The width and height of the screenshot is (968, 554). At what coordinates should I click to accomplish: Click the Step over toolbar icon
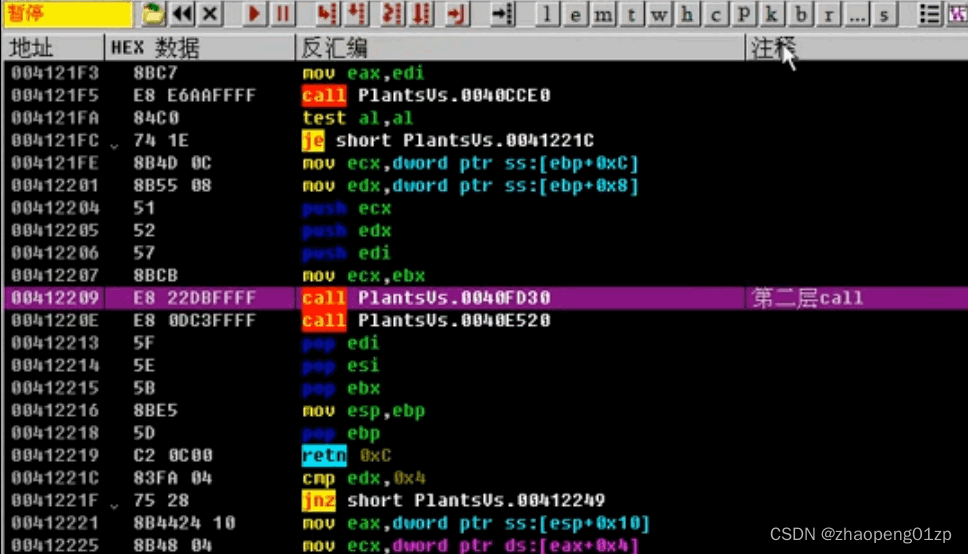pos(357,14)
